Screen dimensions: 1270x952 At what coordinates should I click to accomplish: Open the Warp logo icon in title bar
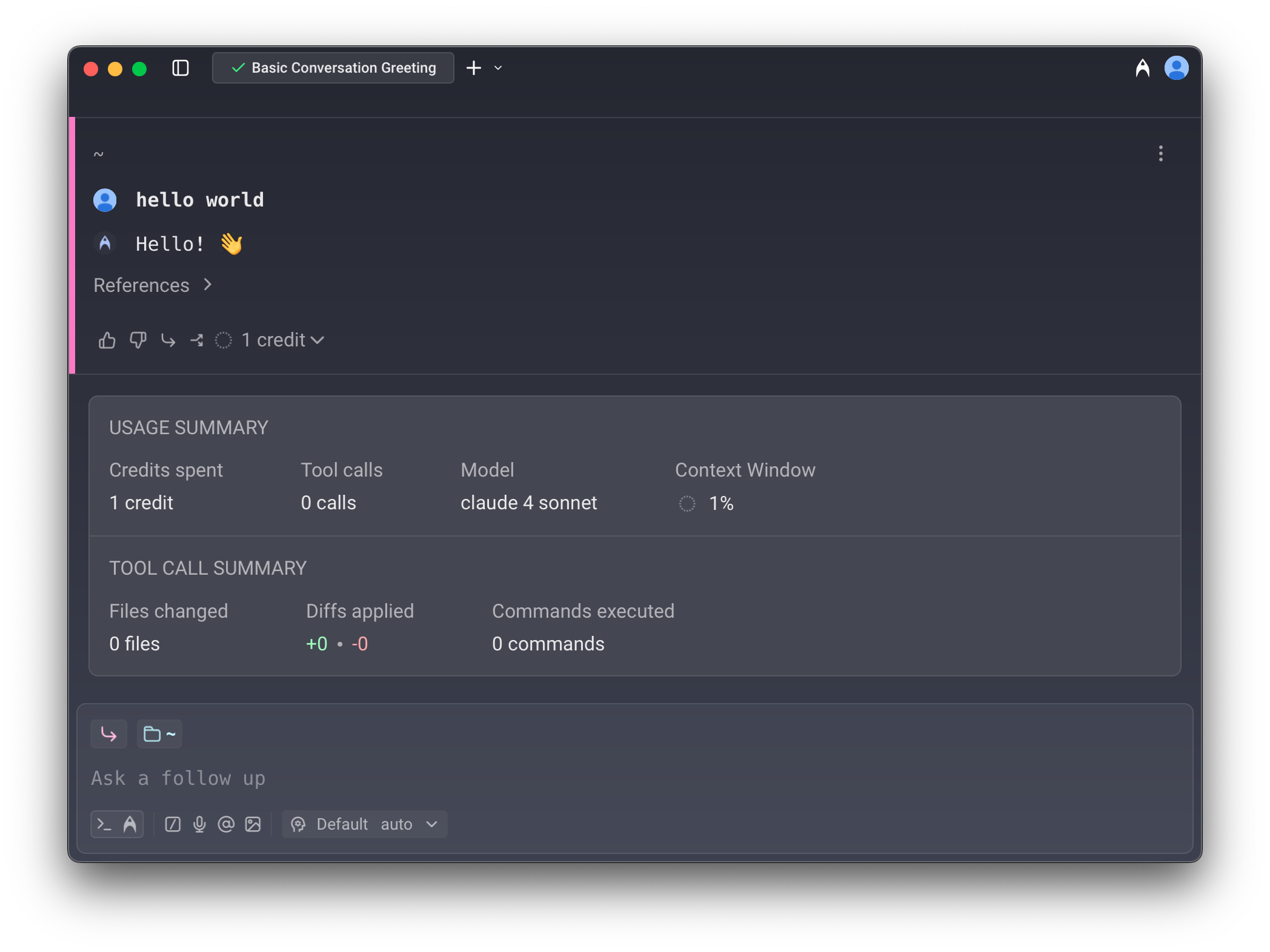(x=1142, y=68)
